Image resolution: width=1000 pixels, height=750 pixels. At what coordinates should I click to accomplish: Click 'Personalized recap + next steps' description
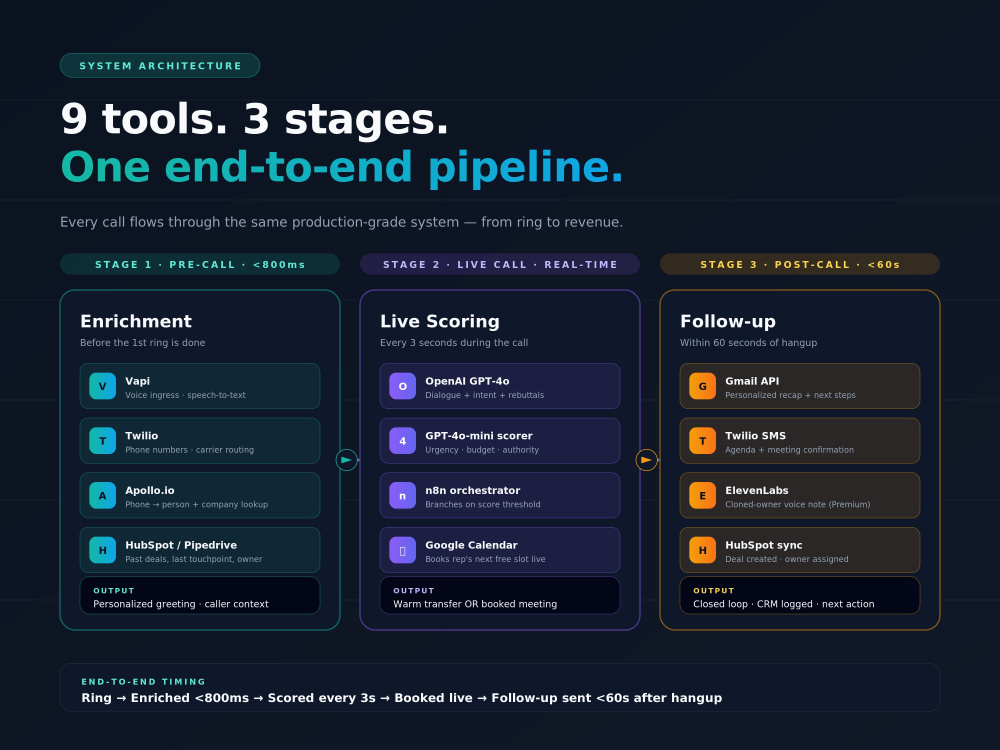(791, 395)
